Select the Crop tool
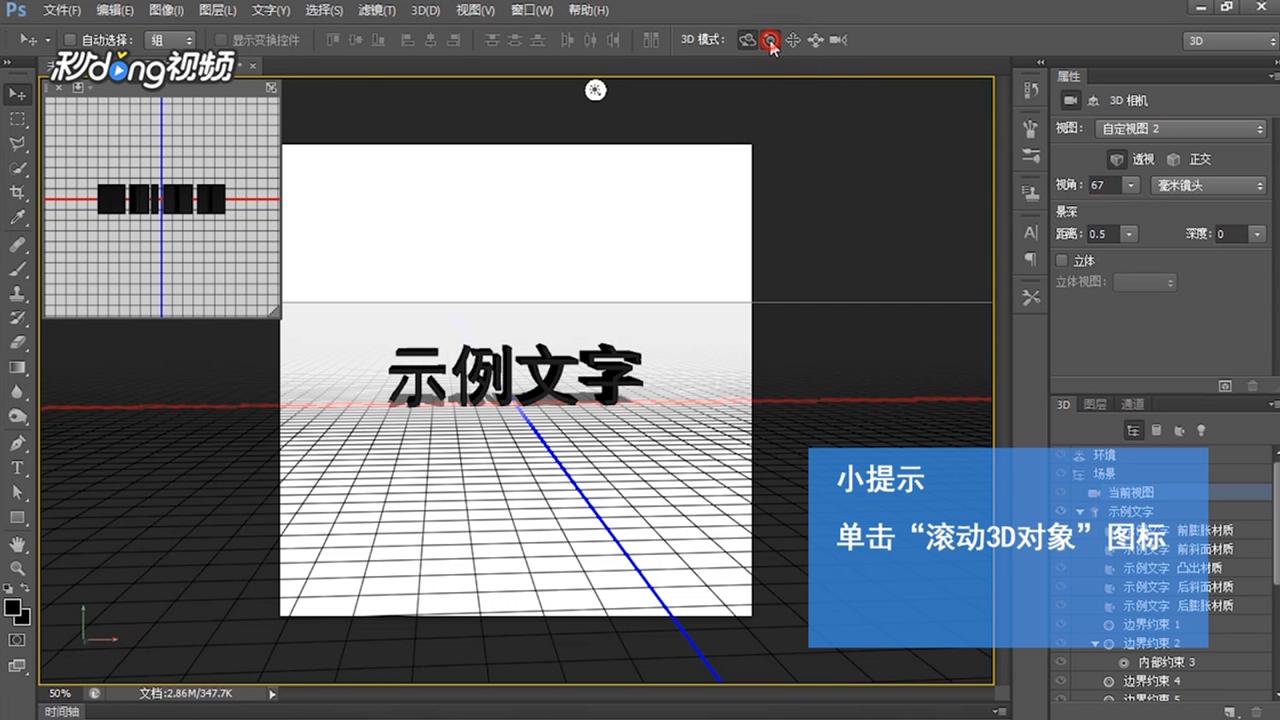 click(x=17, y=193)
